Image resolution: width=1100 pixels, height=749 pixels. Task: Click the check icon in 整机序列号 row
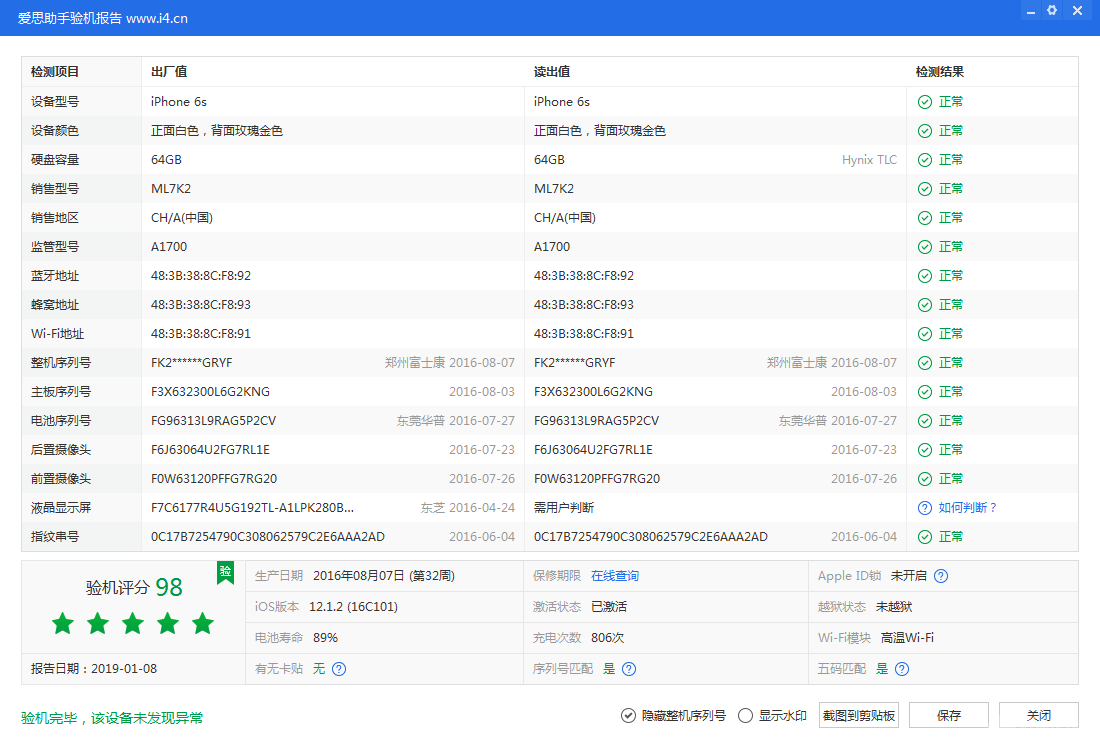(925, 363)
